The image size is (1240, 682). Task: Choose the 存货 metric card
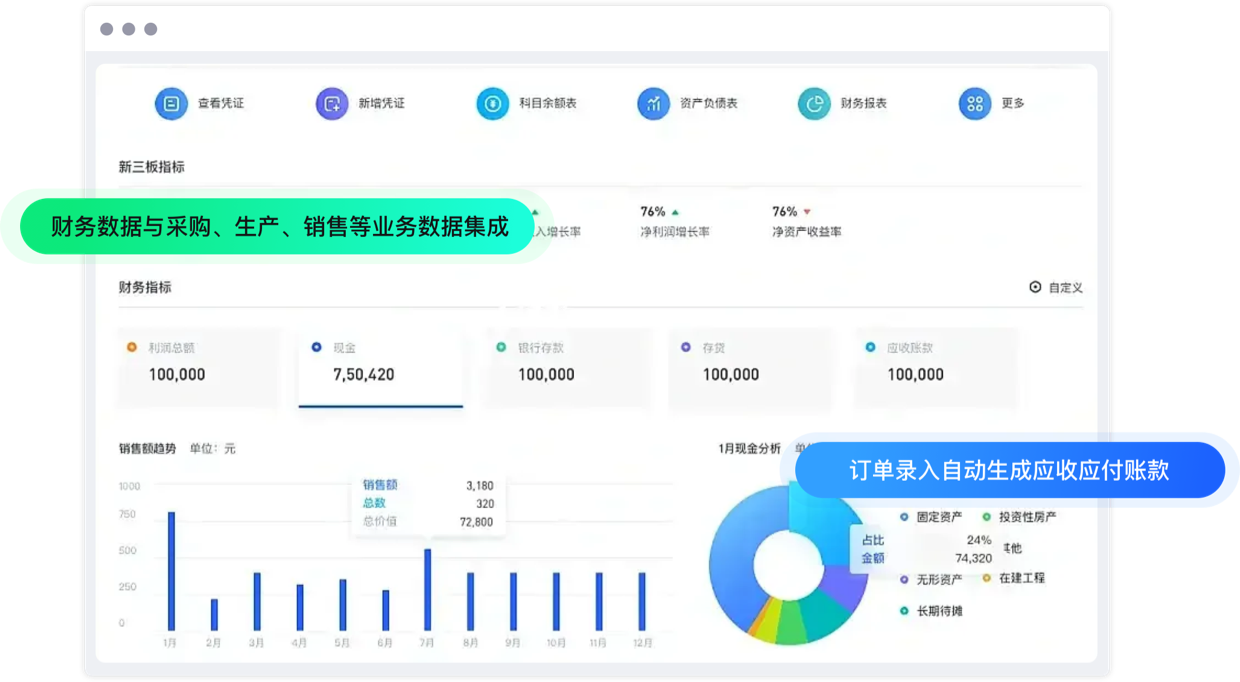click(750, 367)
